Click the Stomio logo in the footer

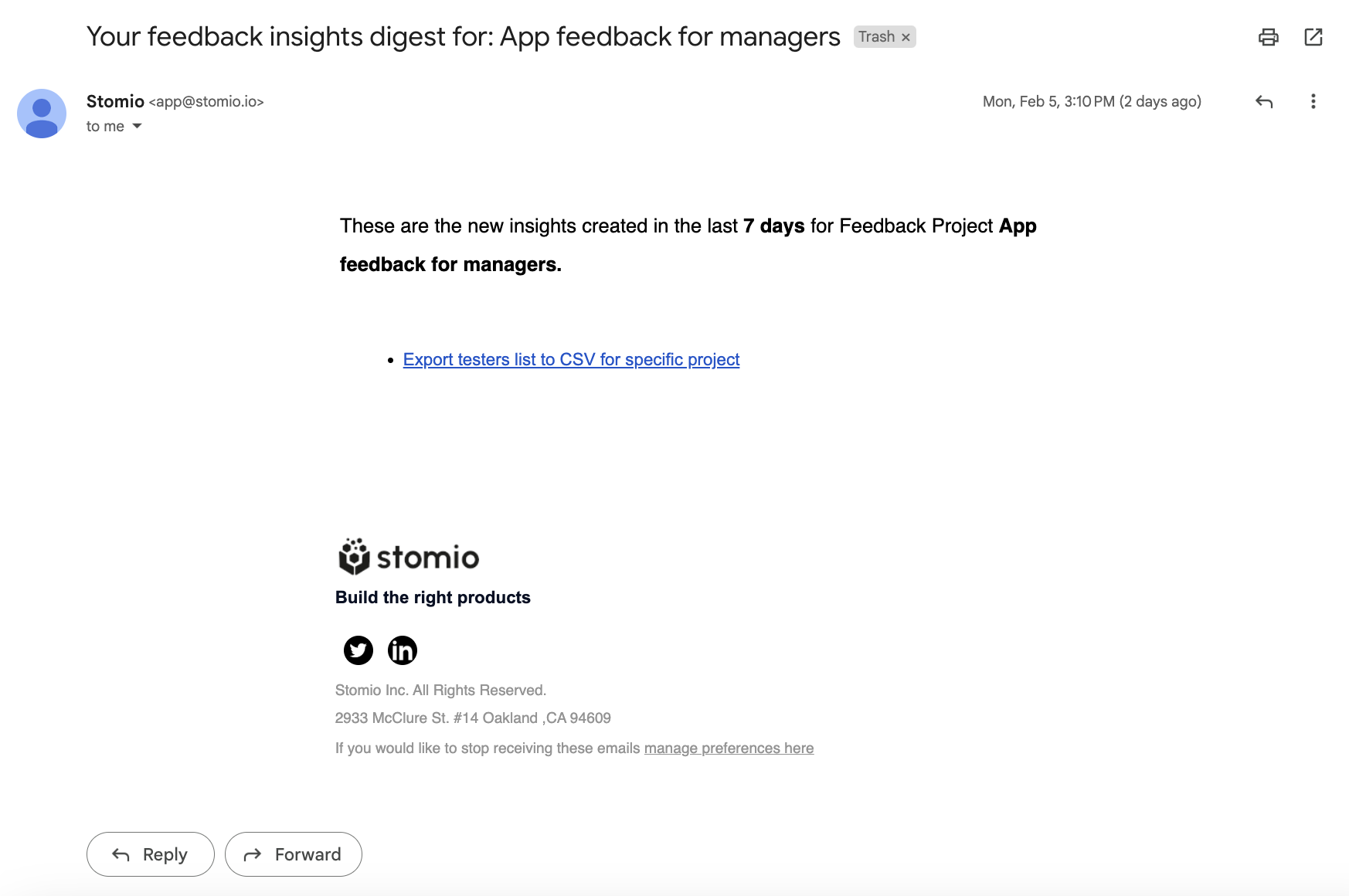409,557
